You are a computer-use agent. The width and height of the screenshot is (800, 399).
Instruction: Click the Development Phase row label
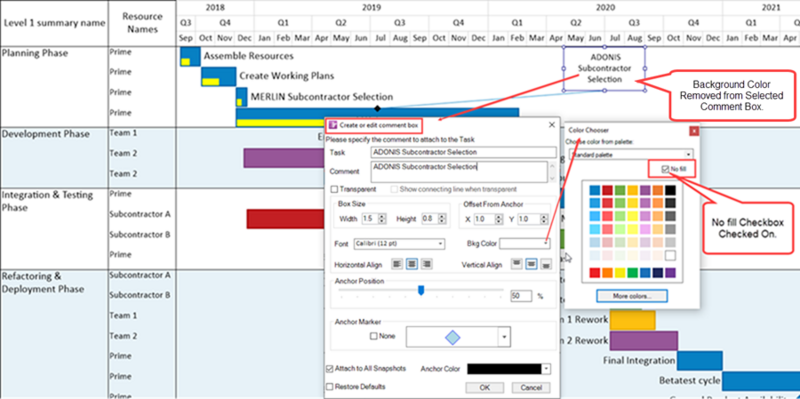click(x=46, y=134)
